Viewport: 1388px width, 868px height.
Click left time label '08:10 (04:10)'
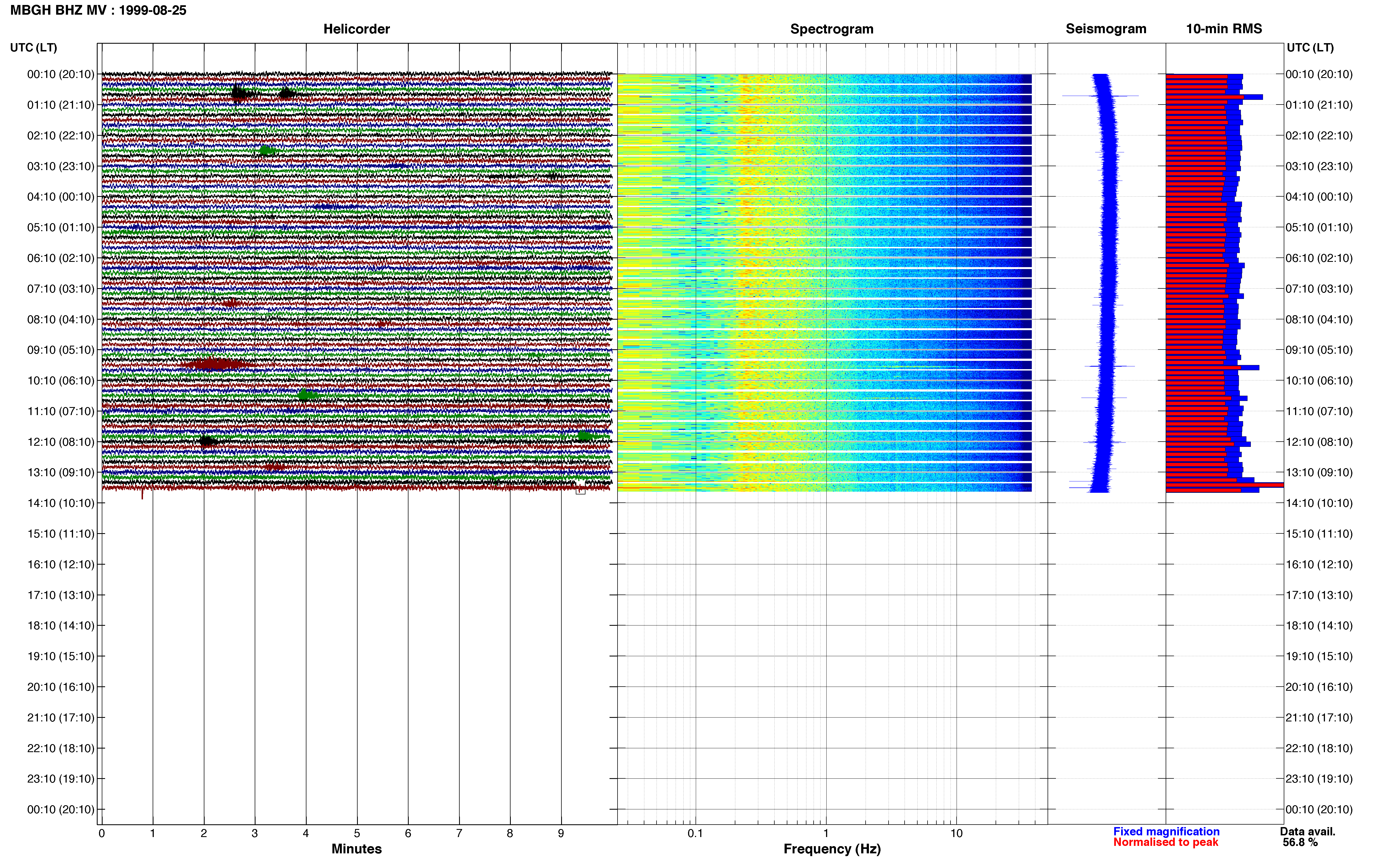click(x=61, y=319)
